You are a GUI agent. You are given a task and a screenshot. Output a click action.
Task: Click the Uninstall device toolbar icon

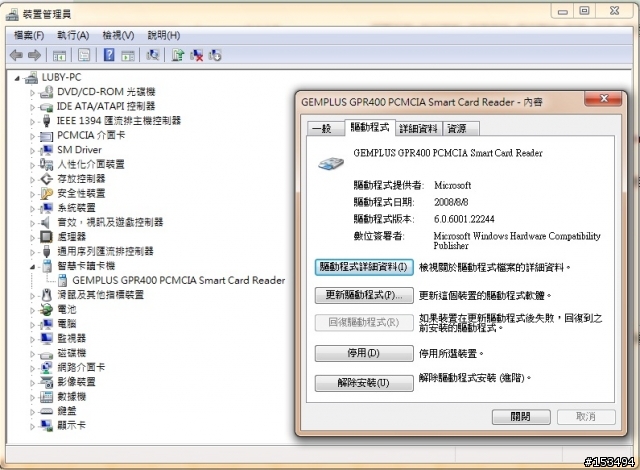pyautogui.click(x=196, y=55)
